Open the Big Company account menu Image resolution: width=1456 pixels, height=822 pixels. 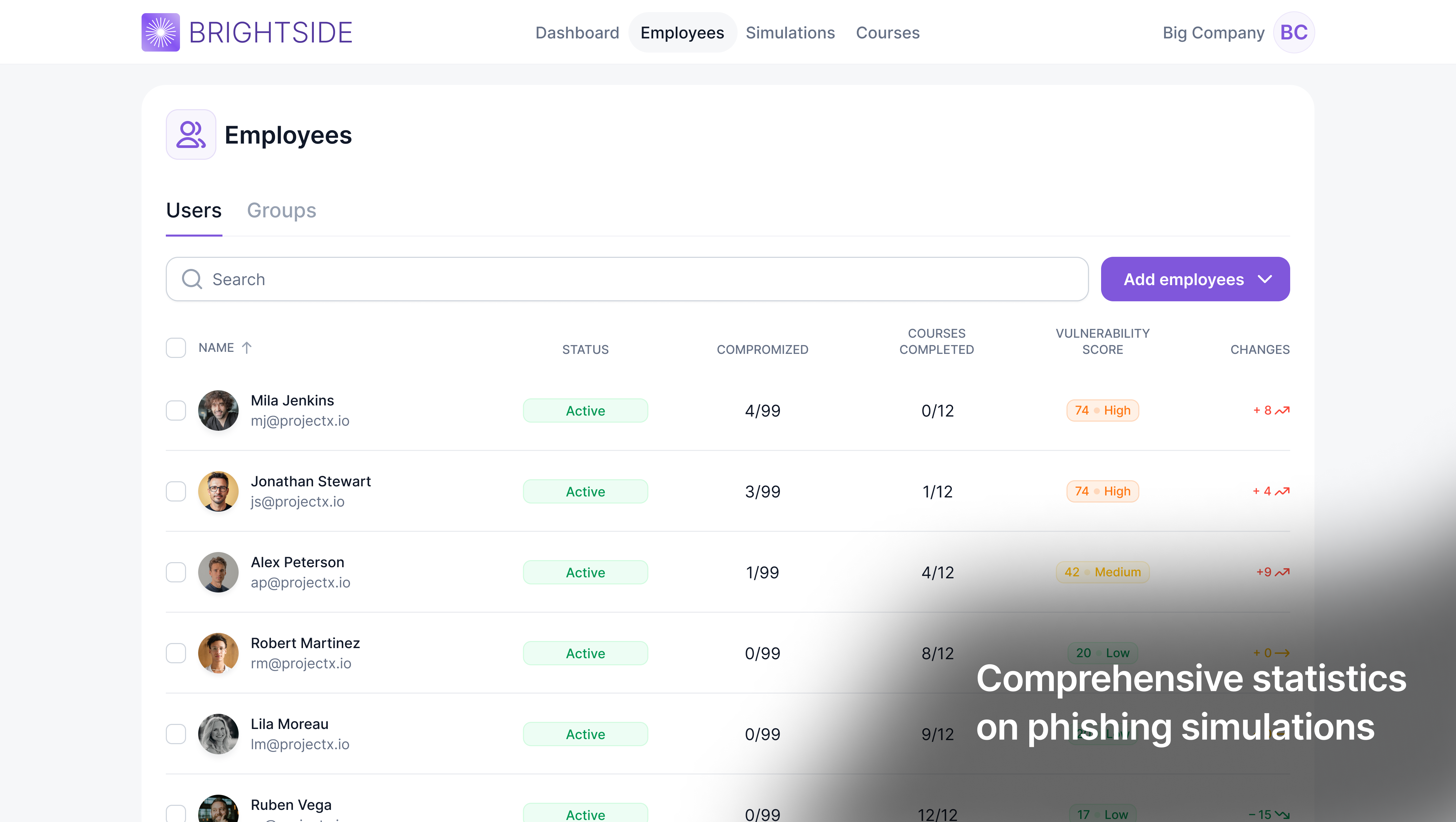tap(1213, 33)
